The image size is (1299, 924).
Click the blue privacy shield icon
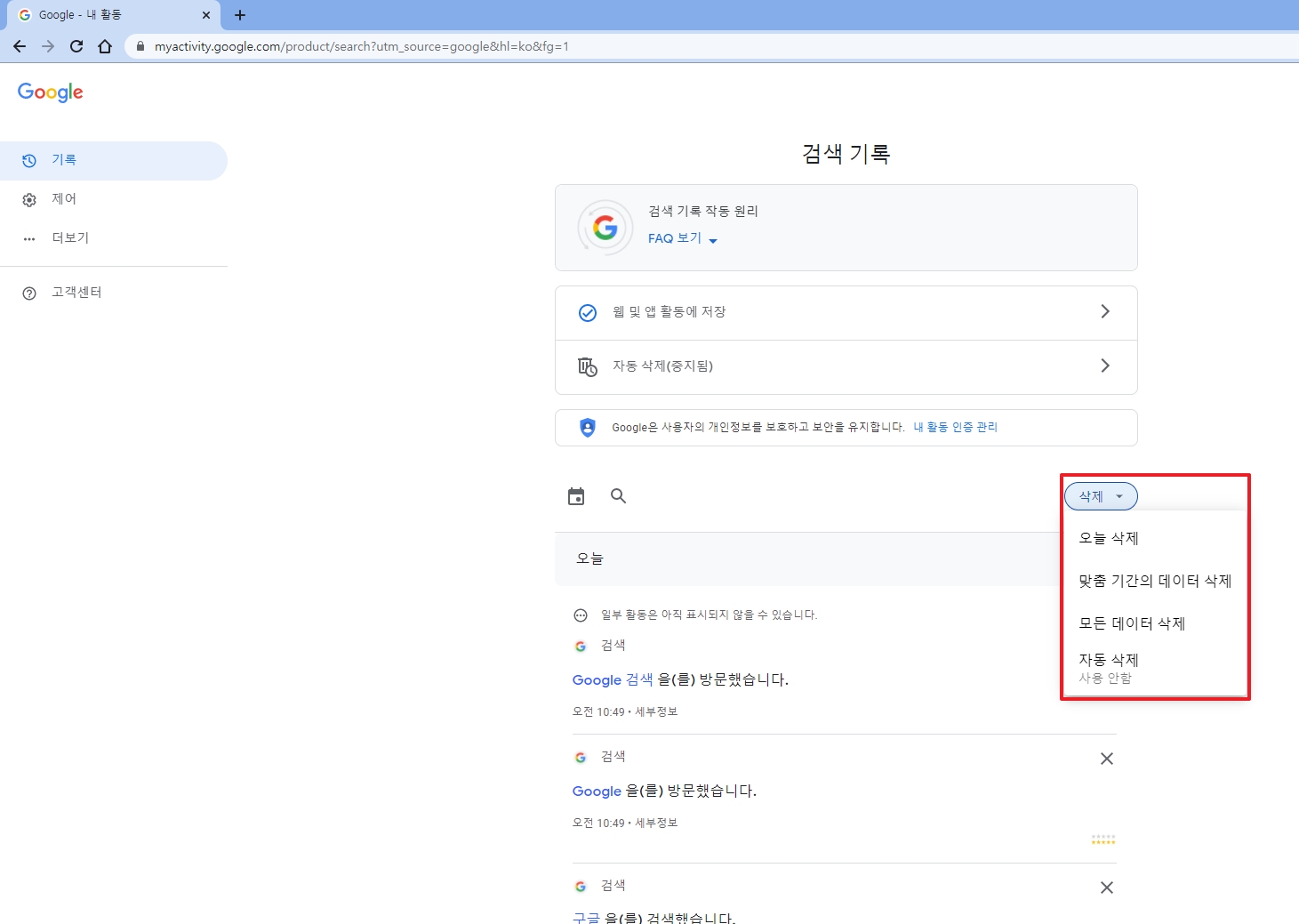click(x=588, y=428)
